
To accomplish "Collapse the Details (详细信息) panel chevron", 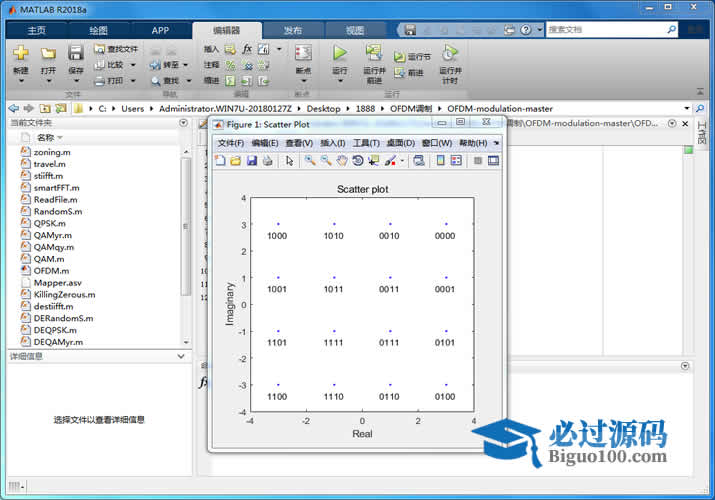I will point(180,356).
